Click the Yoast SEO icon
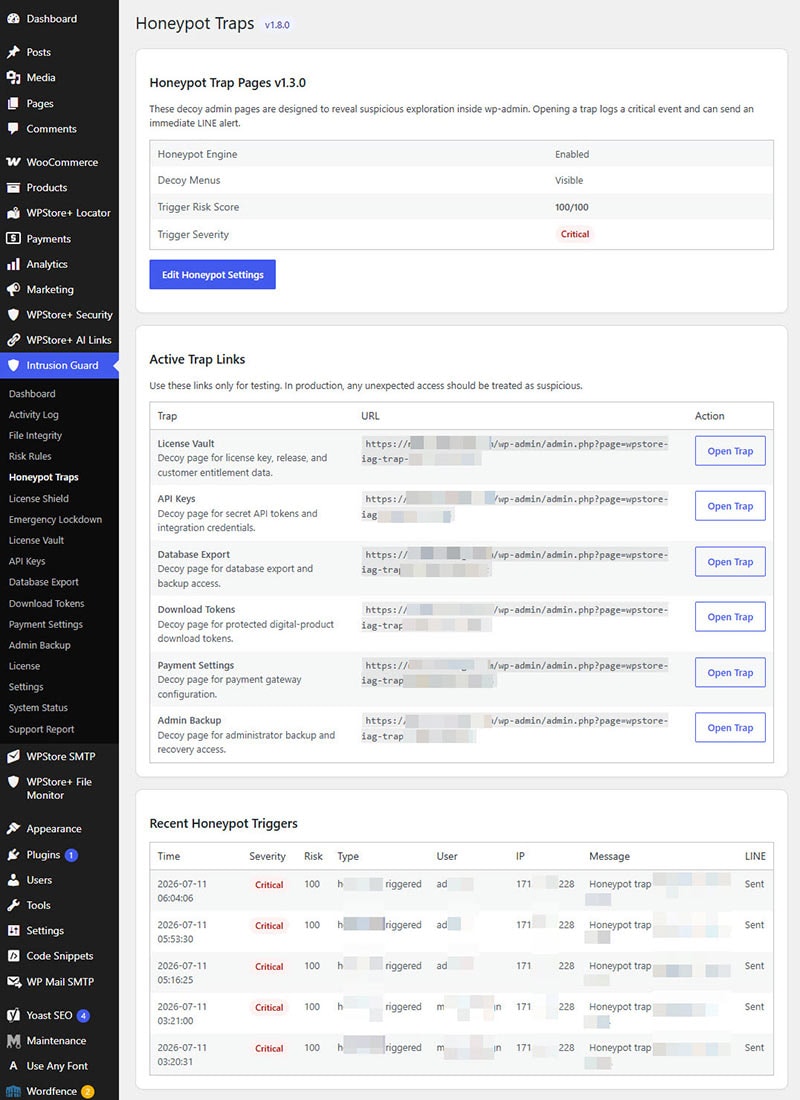800x1100 pixels. point(13,1015)
